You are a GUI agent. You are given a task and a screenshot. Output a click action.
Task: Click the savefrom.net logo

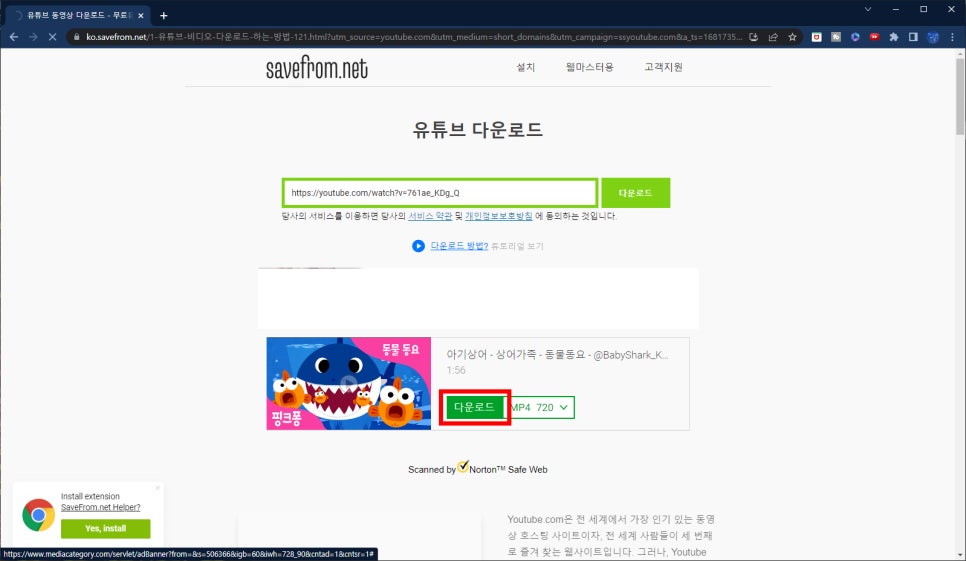coord(317,68)
